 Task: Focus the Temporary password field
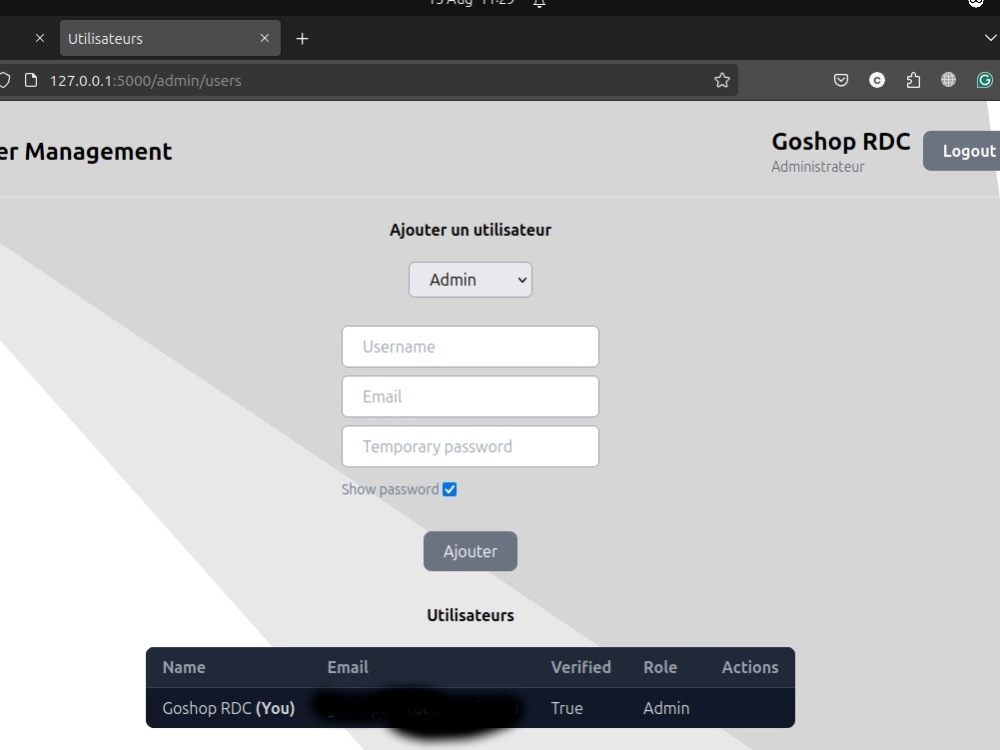click(470, 446)
